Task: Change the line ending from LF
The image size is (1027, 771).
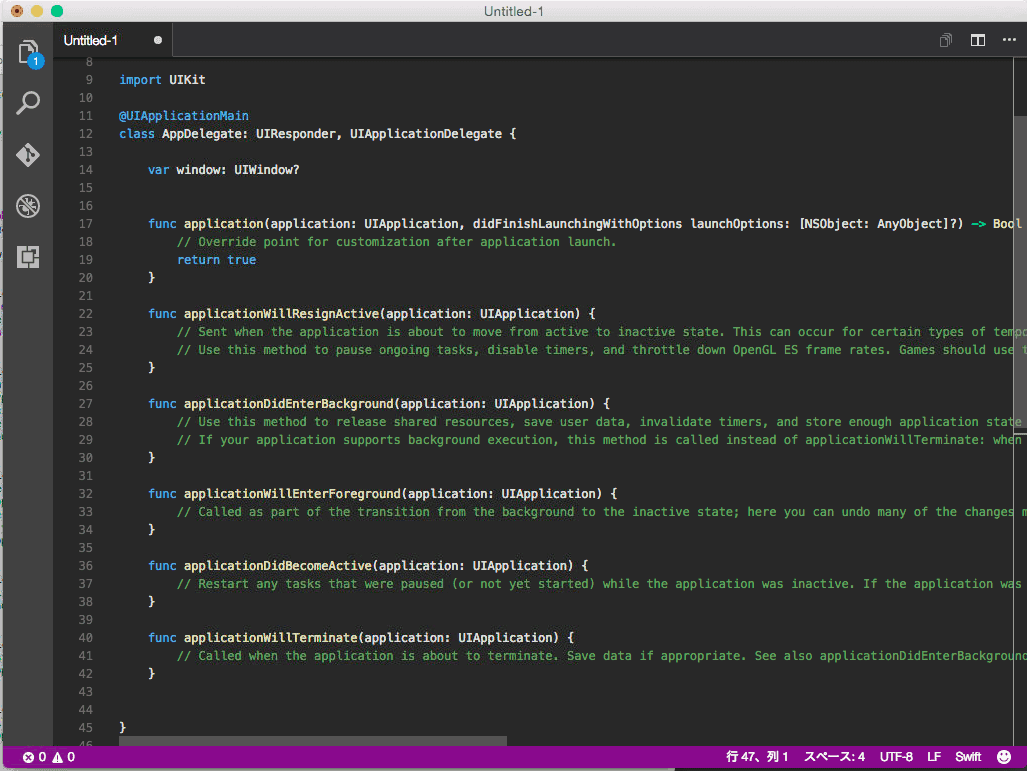Action: pyautogui.click(x=933, y=756)
